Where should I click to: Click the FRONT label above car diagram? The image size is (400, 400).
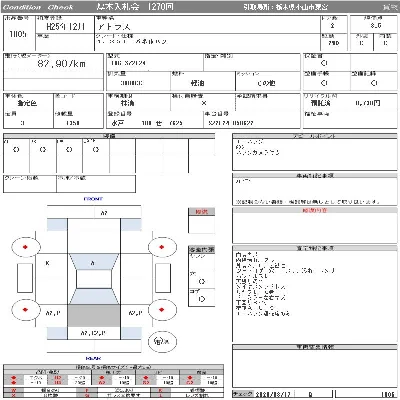tap(93, 199)
